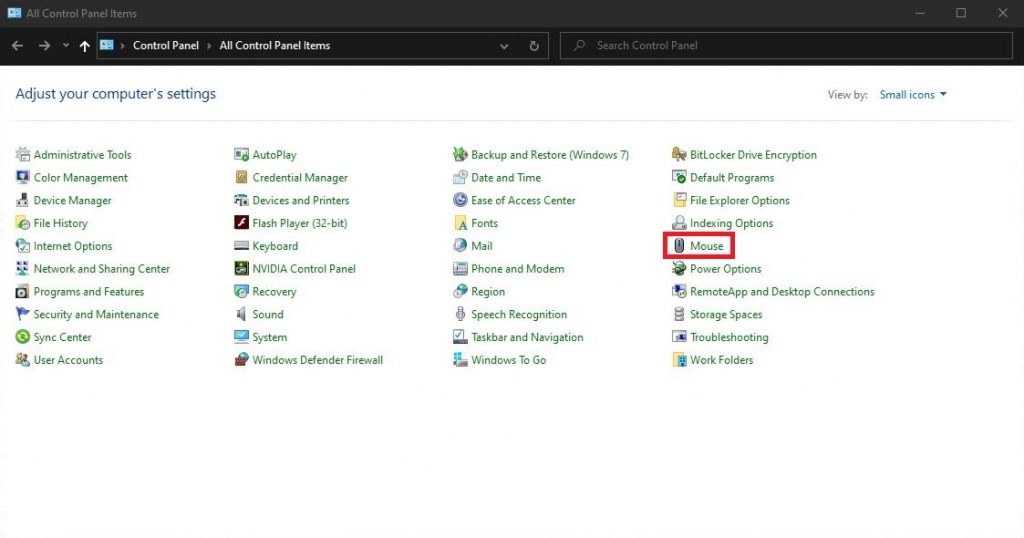The image size is (1024, 538).
Task: Click the Backup and Restore icon
Action: click(460, 155)
